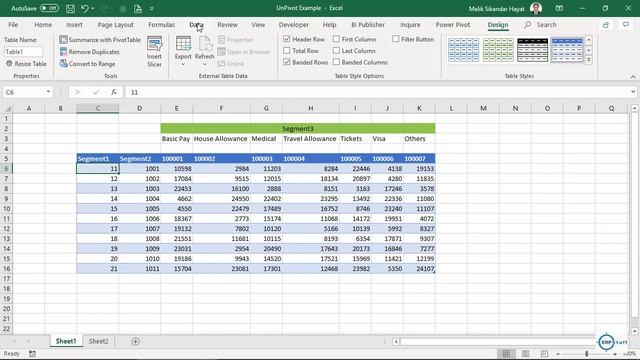The image size is (640, 360).
Task: Toggle the AutoSave switch
Action: (x=49, y=8)
